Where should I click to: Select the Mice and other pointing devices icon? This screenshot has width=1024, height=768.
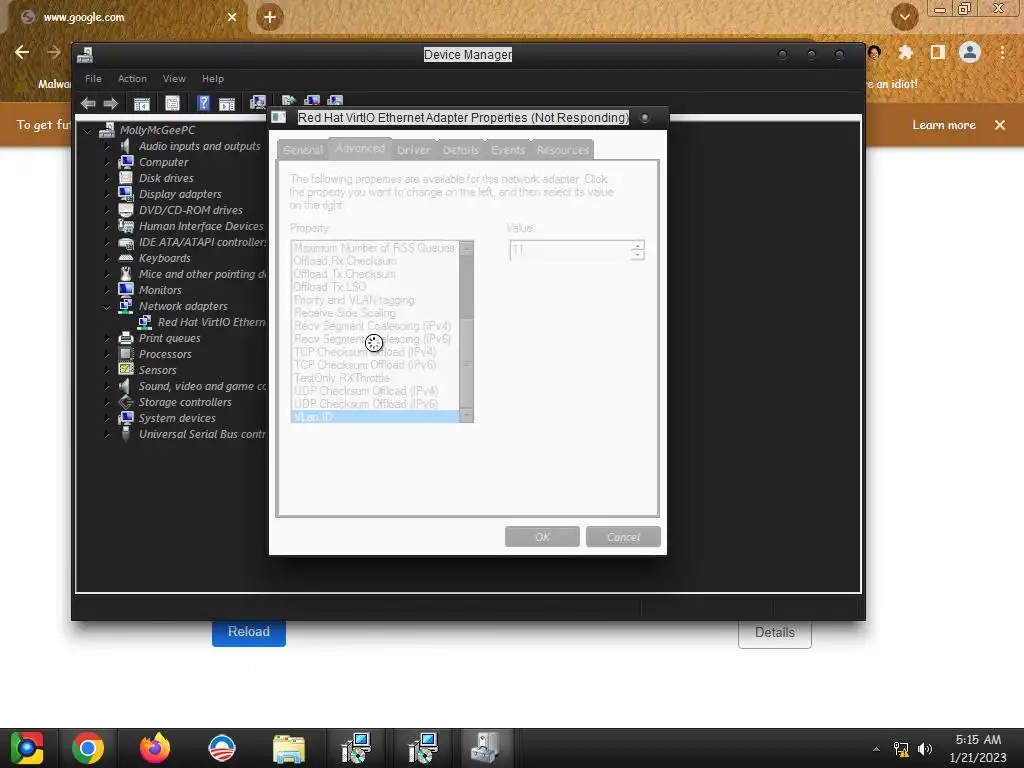coord(126,274)
